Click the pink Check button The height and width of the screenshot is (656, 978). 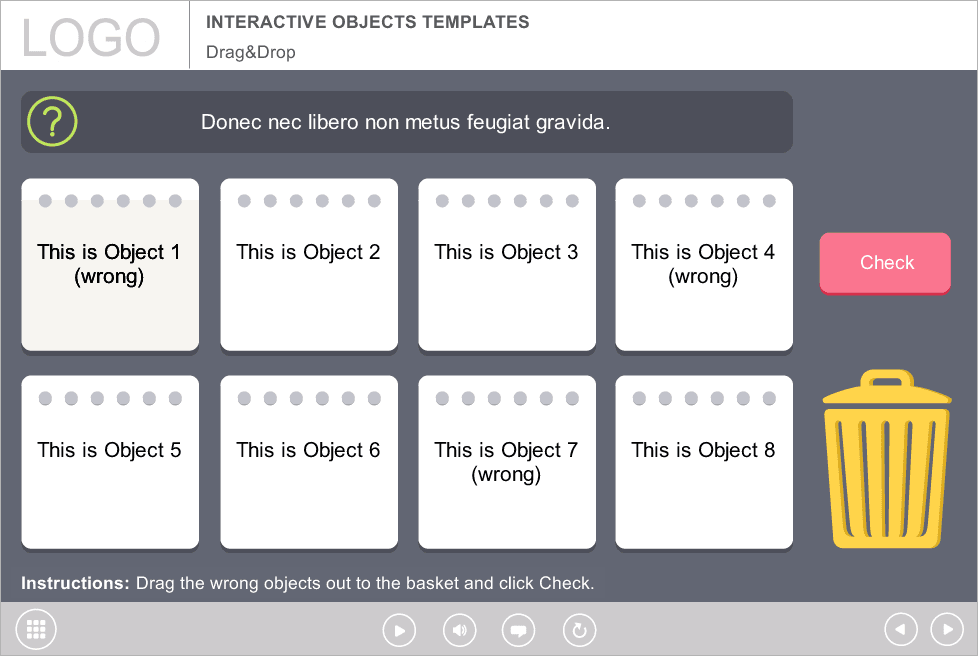point(885,263)
